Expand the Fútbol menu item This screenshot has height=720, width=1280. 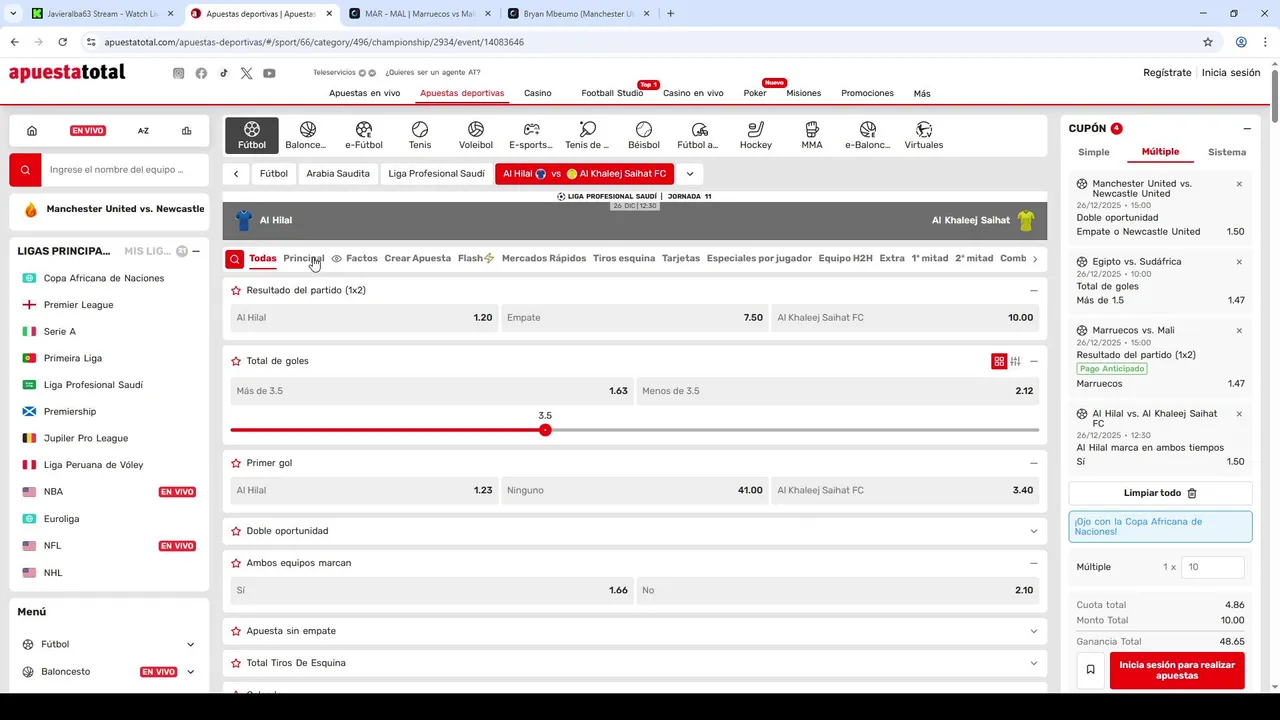190,645
